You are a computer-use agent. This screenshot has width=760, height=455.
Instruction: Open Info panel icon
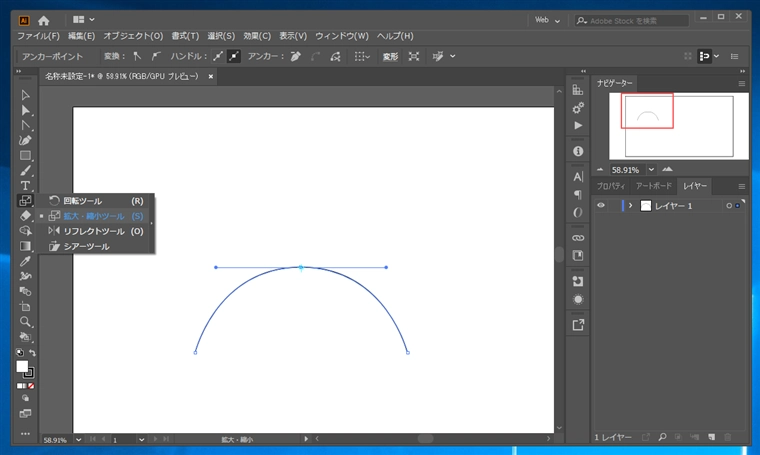point(578,151)
